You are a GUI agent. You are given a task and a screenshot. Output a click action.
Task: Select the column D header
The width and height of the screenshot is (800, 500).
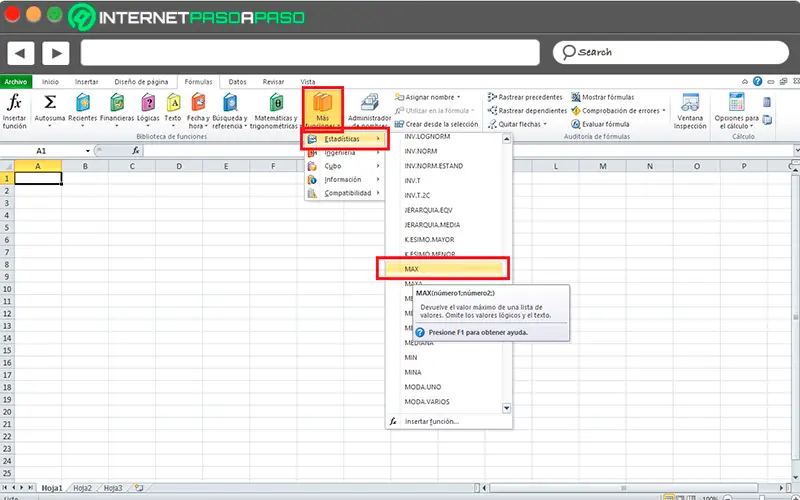[179, 166]
